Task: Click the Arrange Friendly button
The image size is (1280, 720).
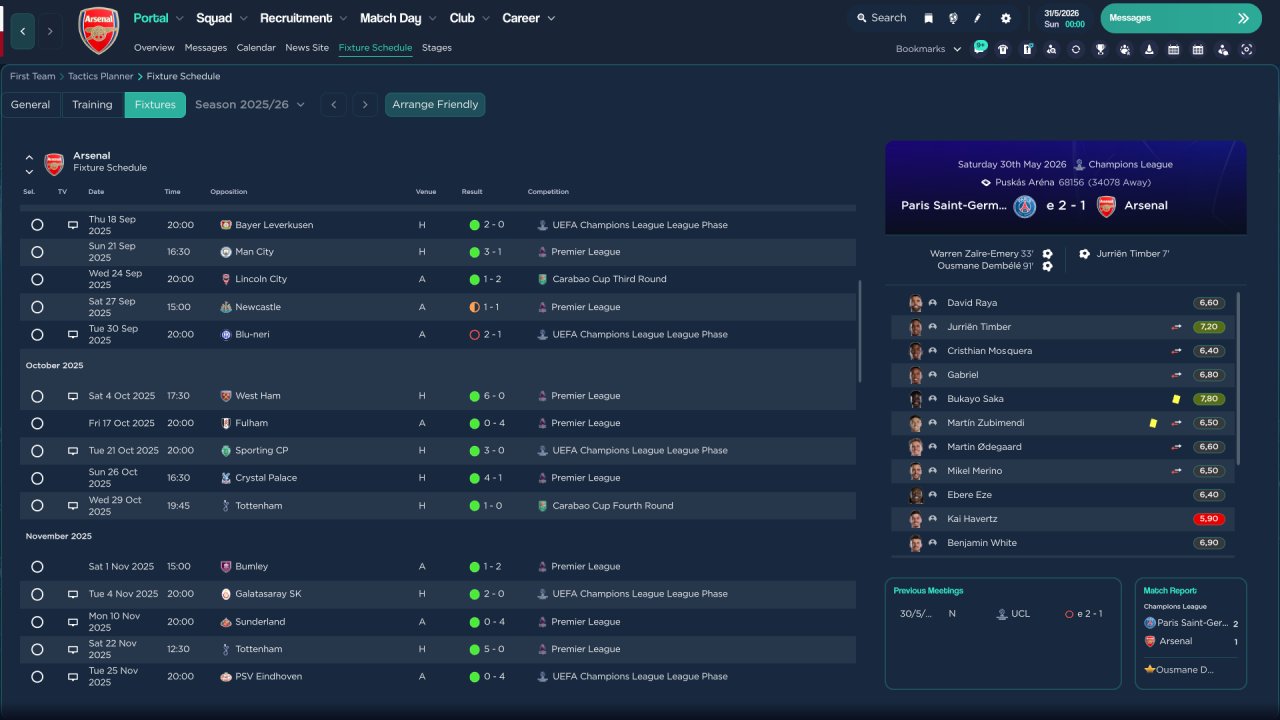Action: (x=435, y=105)
